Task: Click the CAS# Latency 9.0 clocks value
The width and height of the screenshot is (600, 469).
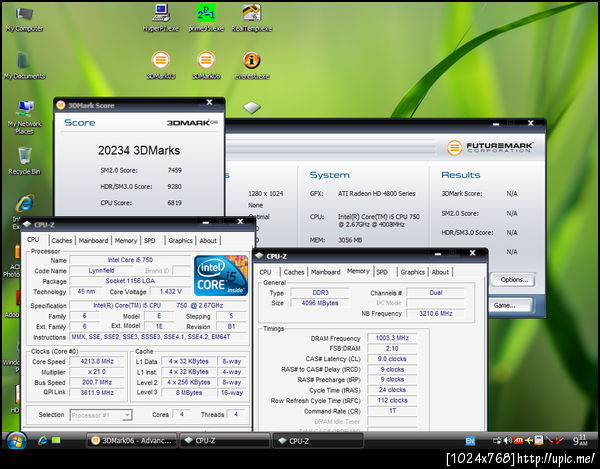Action: pos(392,359)
